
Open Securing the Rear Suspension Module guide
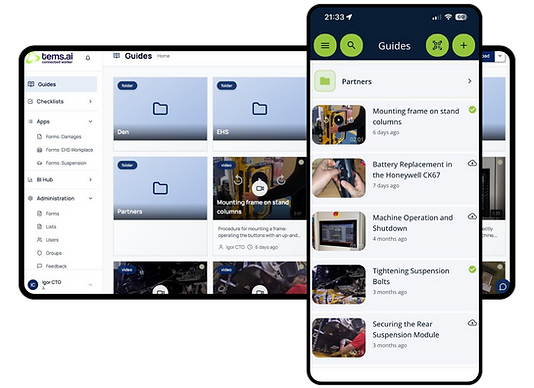[406, 329]
